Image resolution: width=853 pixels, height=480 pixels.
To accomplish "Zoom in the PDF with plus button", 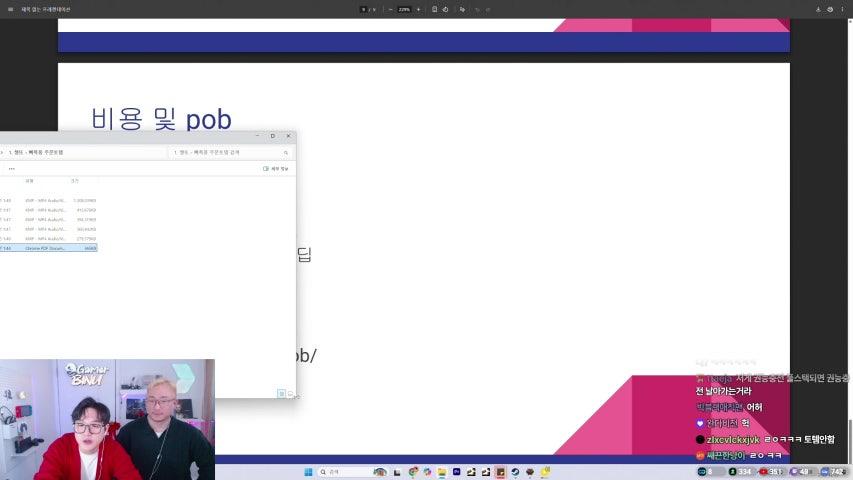I will coord(418,9).
